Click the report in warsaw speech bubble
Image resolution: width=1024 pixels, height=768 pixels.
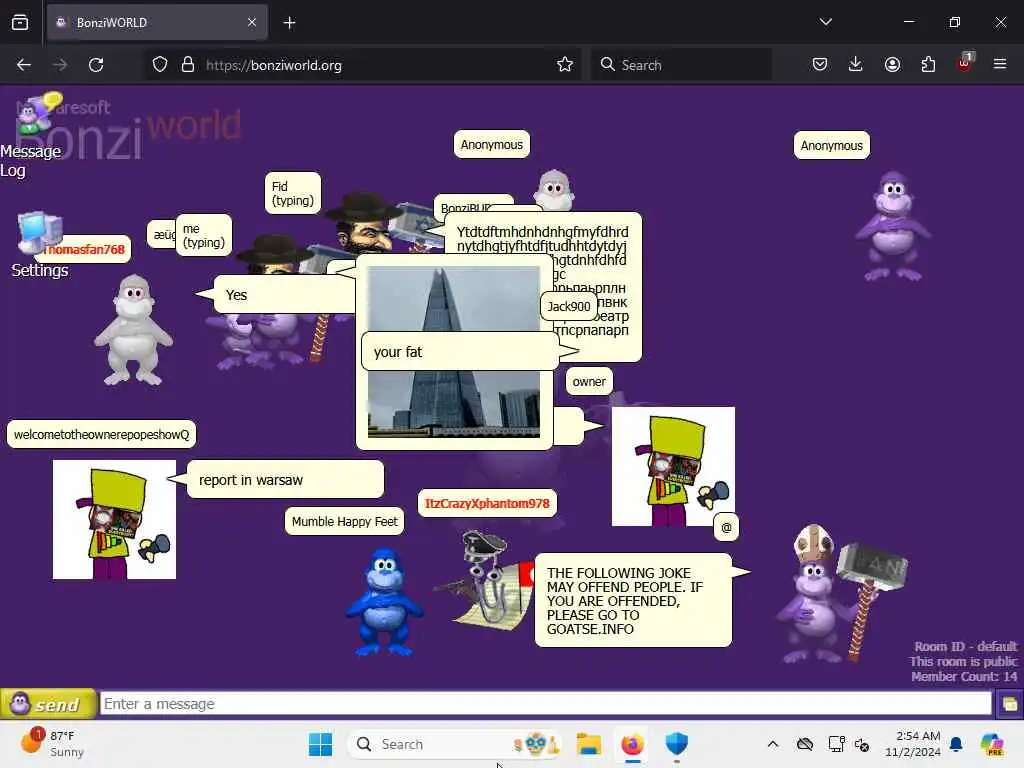click(285, 480)
